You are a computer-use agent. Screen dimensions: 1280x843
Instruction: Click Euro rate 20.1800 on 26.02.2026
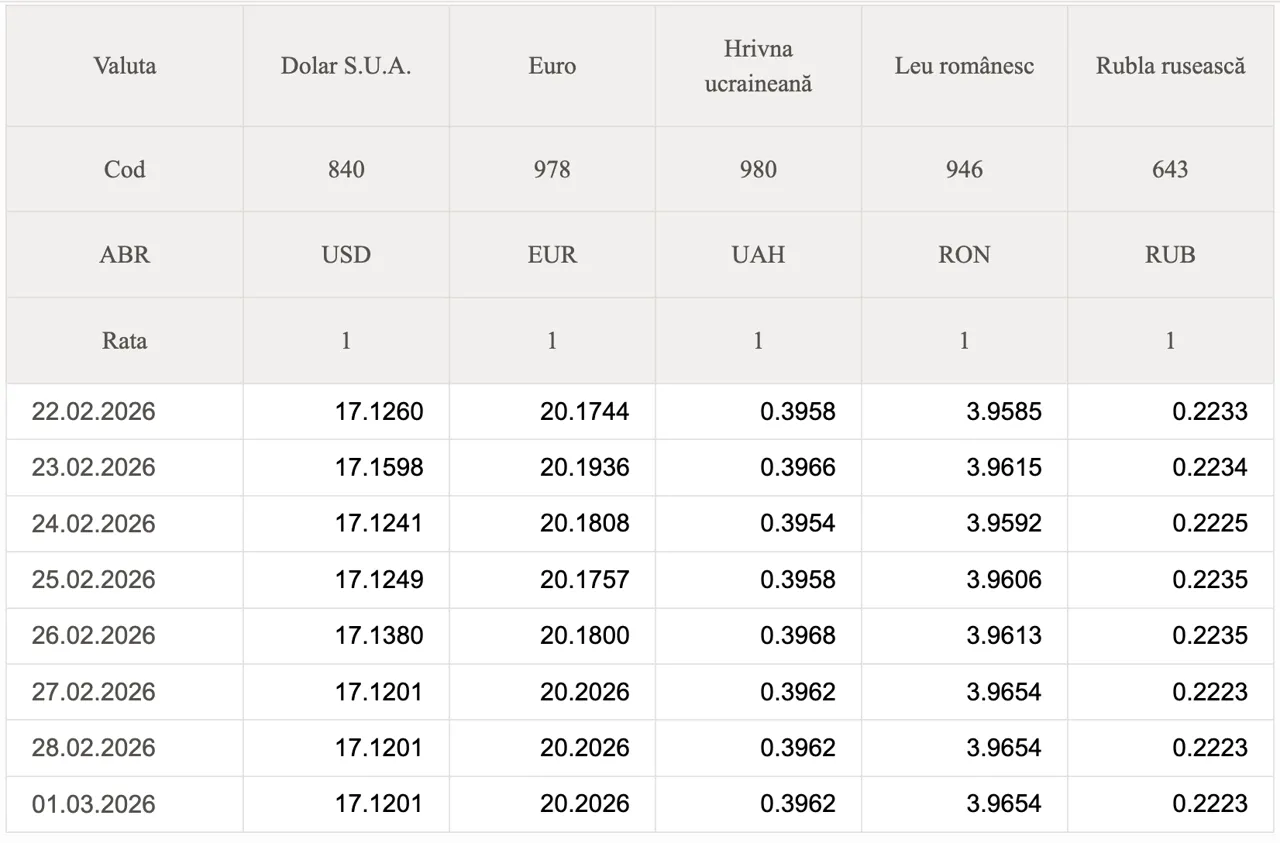(x=585, y=636)
